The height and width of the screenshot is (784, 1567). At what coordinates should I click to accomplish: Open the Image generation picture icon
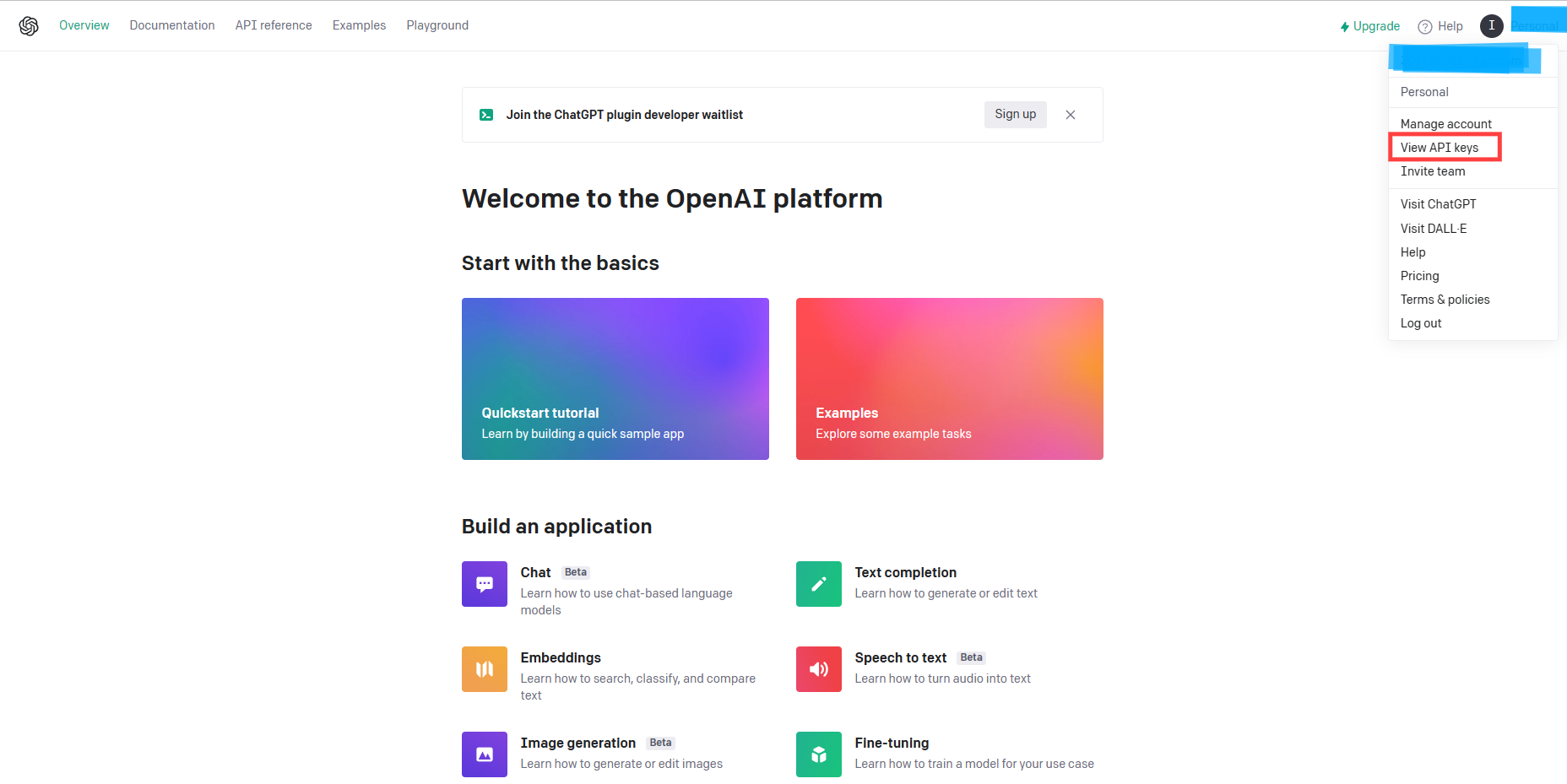485,754
